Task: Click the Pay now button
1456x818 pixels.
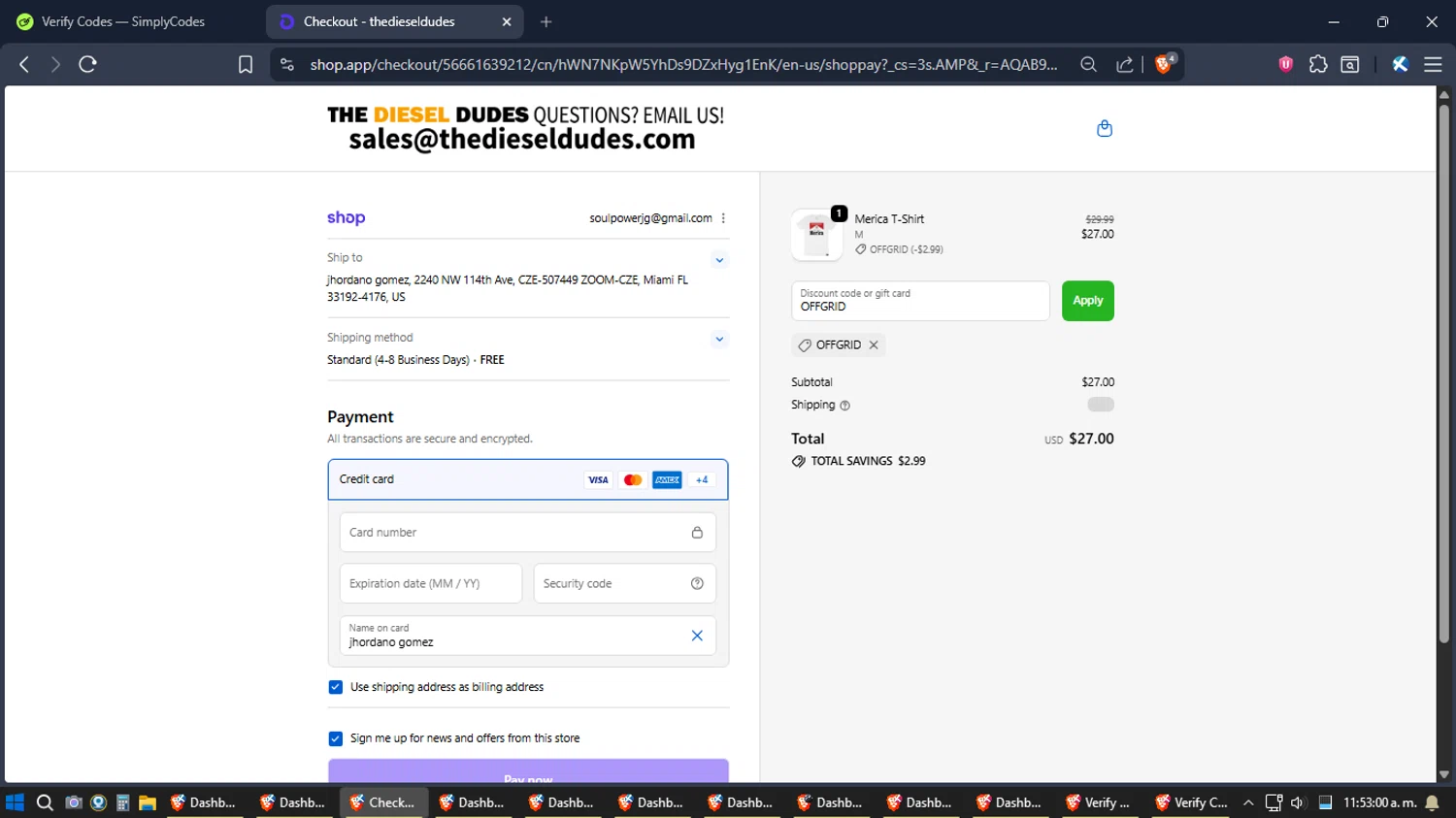Action: (x=528, y=771)
